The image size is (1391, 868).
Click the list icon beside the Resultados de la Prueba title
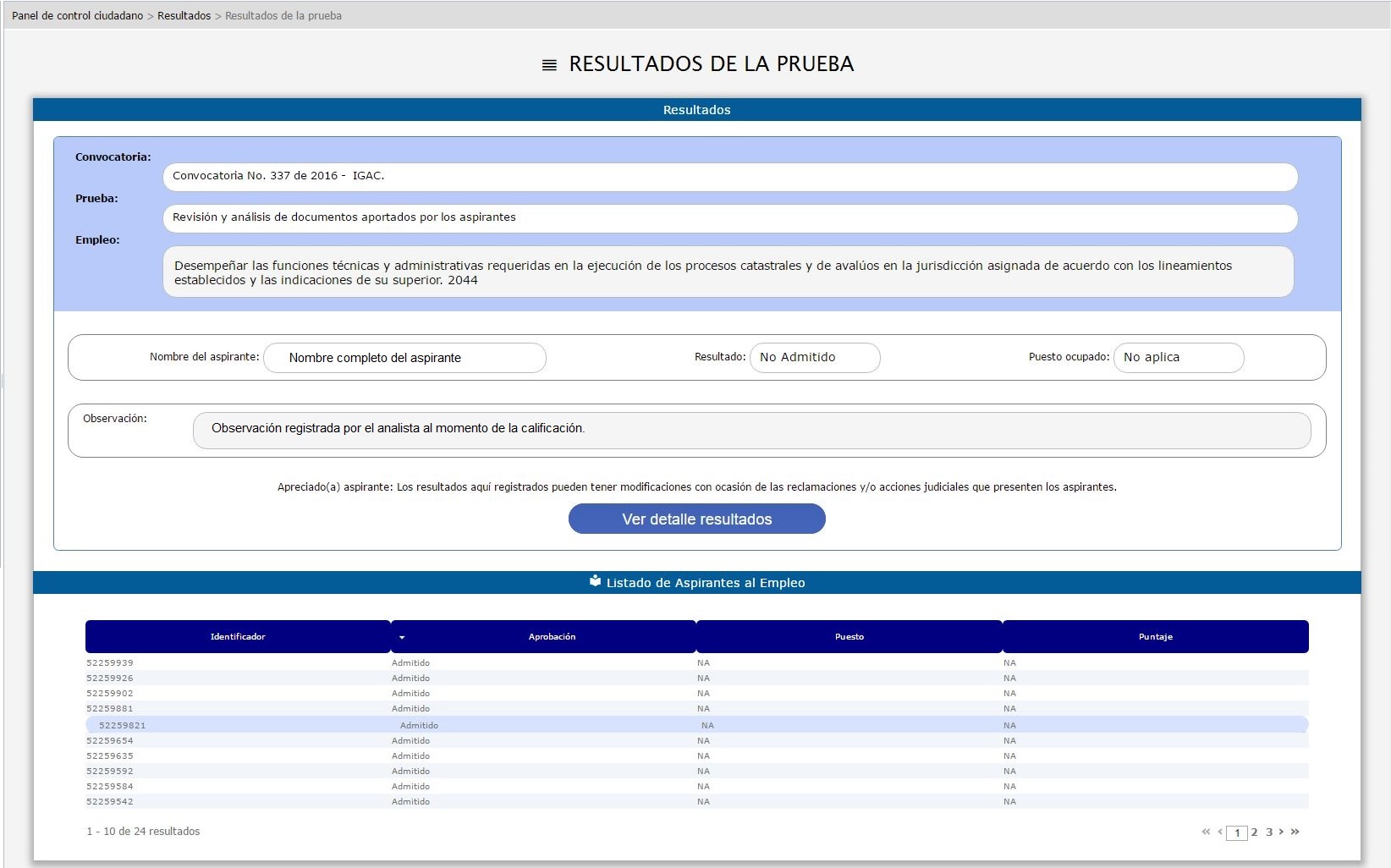(549, 65)
